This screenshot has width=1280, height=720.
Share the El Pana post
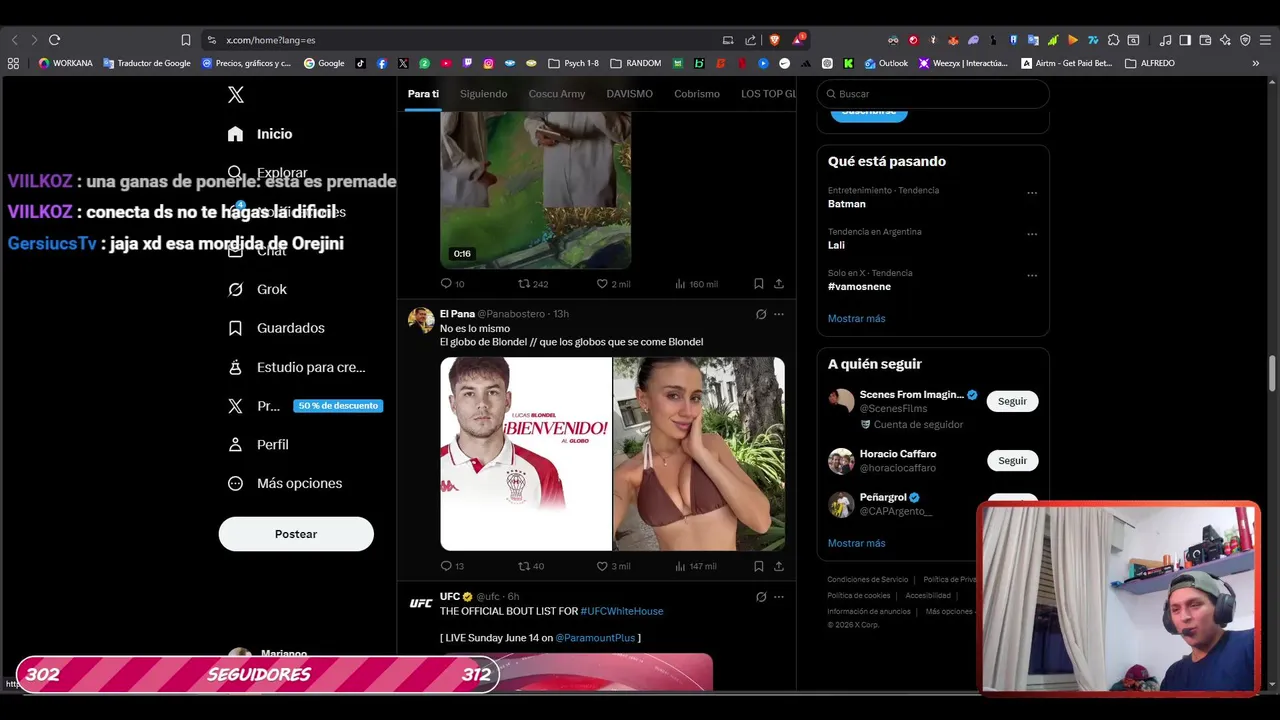pos(779,566)
